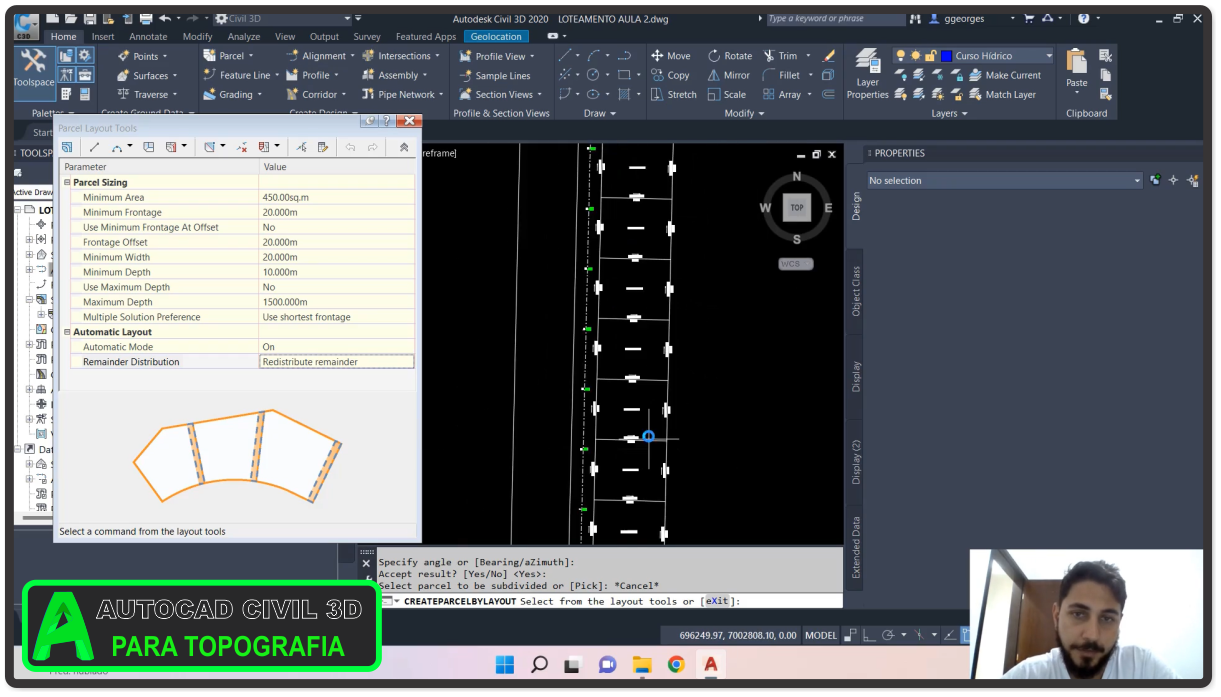
Task: Open the No selection dropdown in Properties
Action: 1137,181
